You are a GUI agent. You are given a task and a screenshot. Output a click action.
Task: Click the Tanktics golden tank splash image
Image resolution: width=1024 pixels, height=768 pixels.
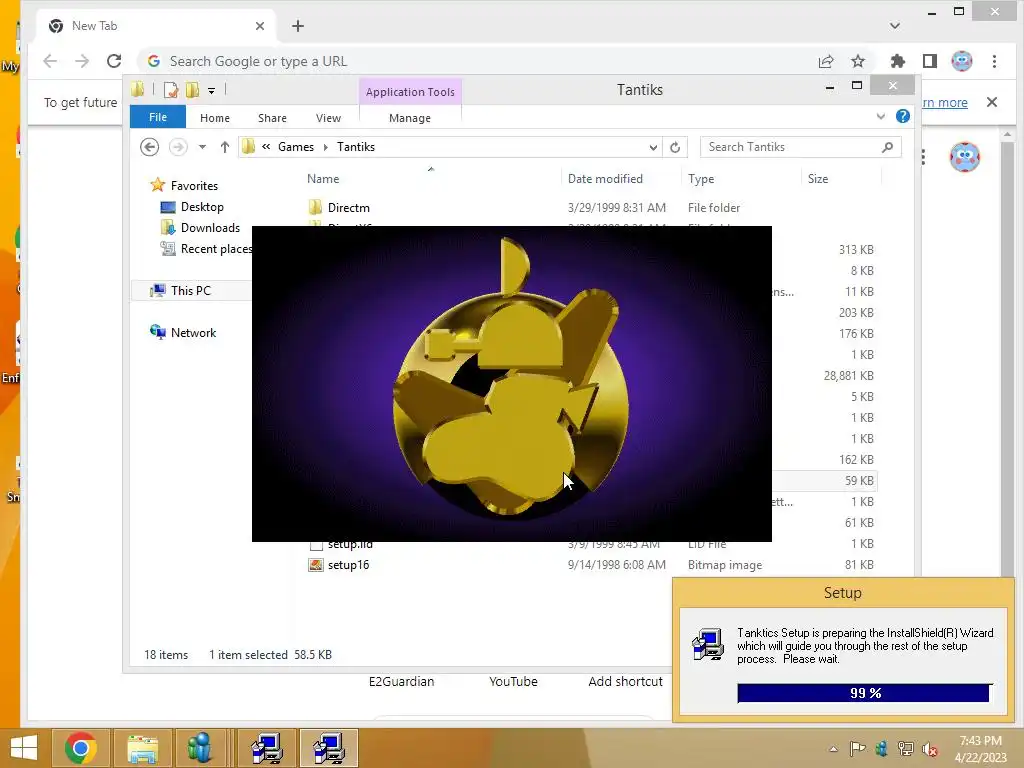(511, 384)
